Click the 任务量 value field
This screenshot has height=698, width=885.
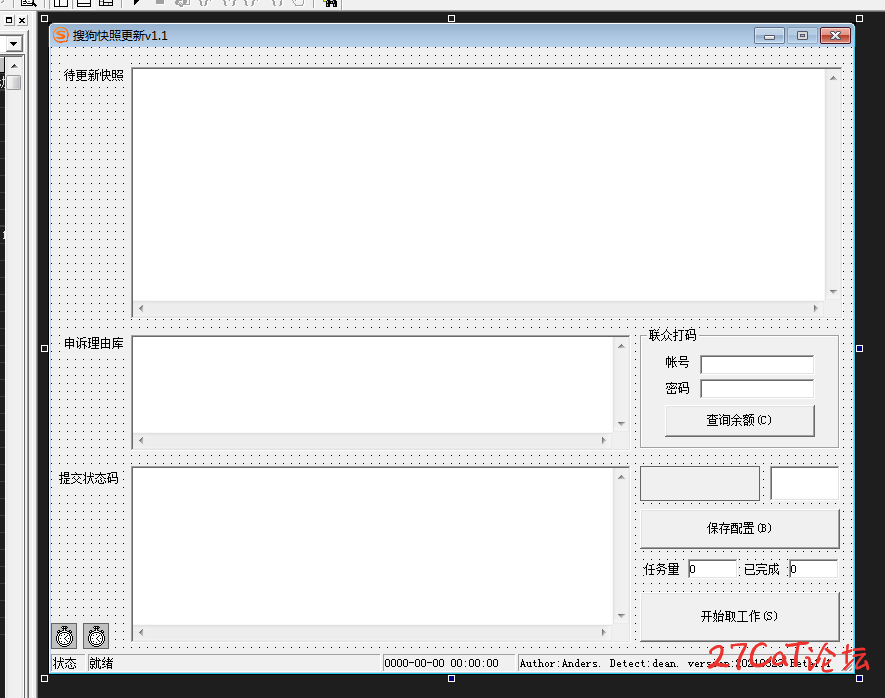tap(712, 569)
